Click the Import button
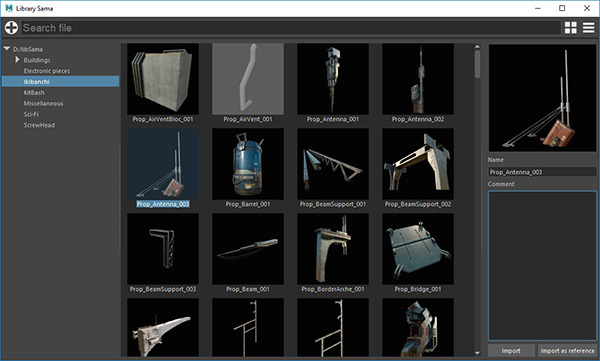The image size is (600, 361). [511, 350]
